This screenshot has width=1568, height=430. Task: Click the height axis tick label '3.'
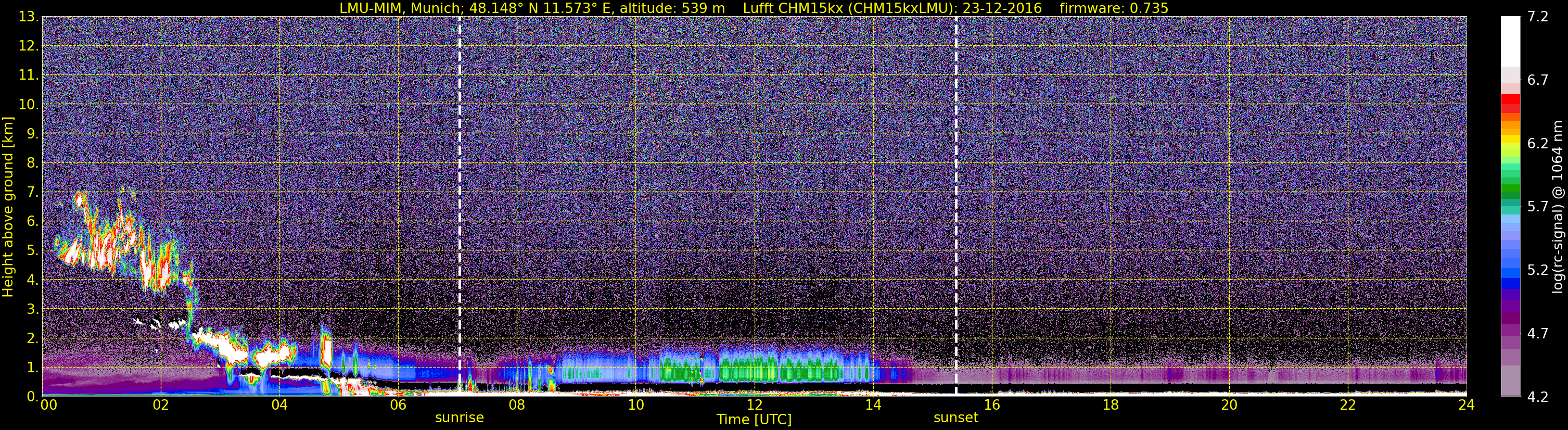32,309
